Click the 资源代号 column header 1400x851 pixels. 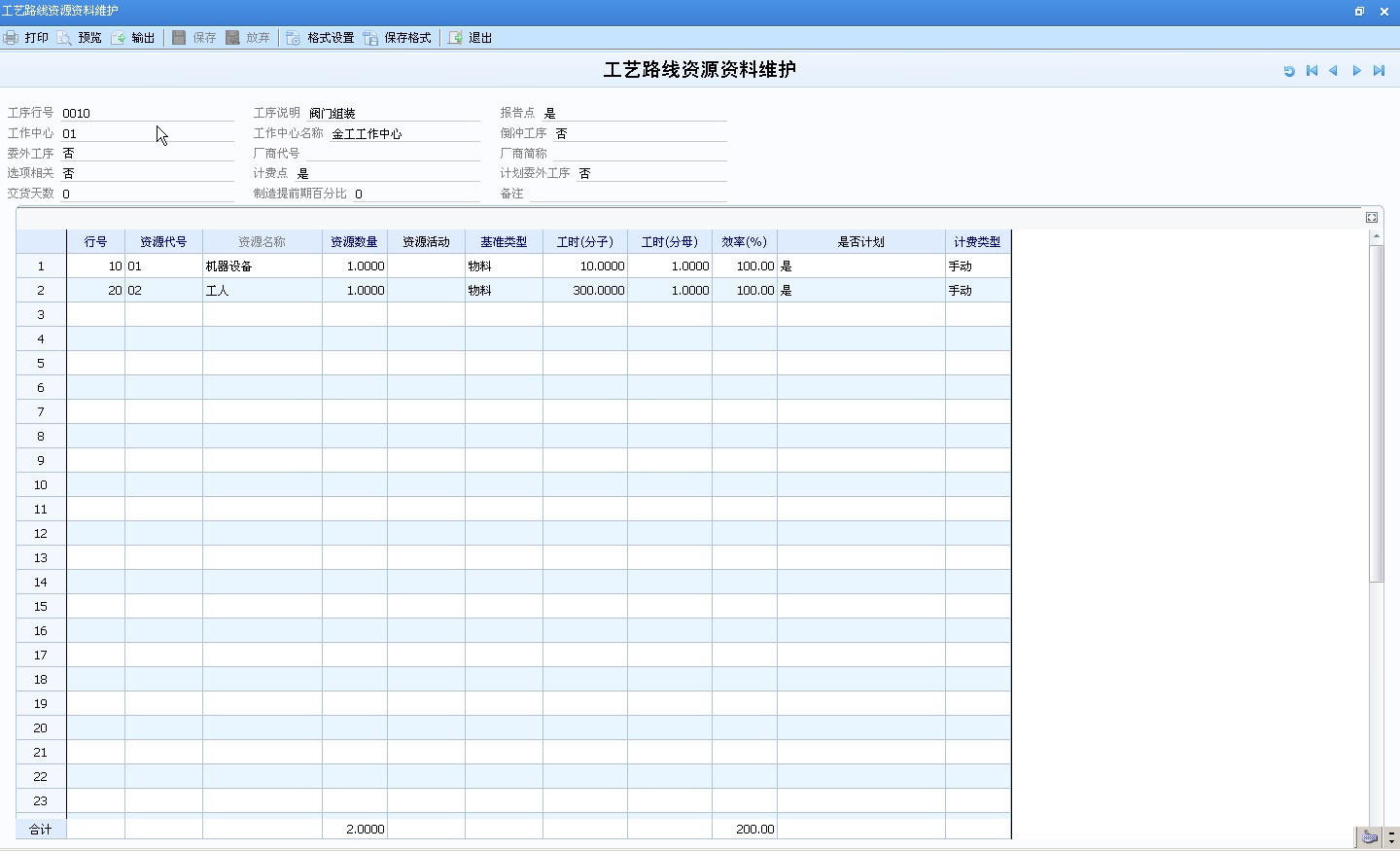(x=163, y=242)
